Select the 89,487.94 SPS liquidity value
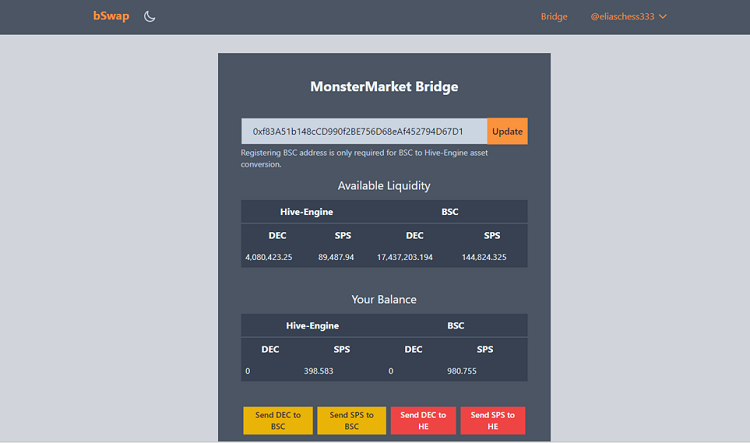The height and width of the screenshot is (443, 750). pyautogui.click(x=336, y=257)
